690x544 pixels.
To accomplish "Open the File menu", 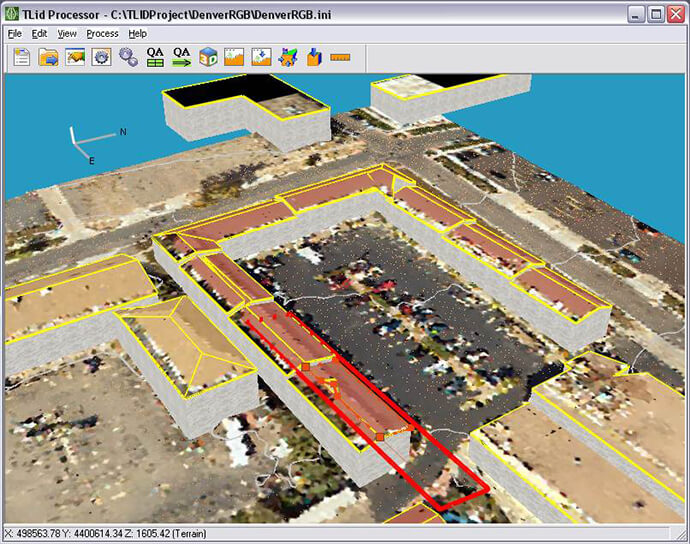I will click(15, 34).
